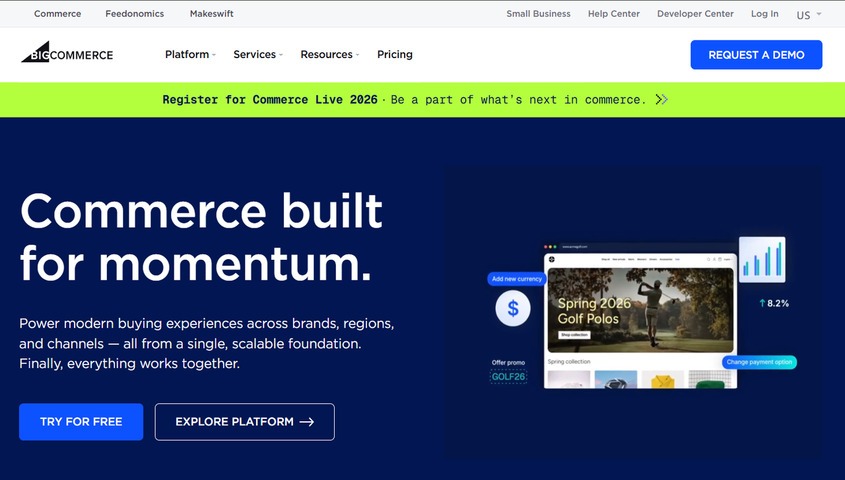Click Register for Commerce Live 2026 banner text
Screen dimensions: 845x480
coord(270,100)
